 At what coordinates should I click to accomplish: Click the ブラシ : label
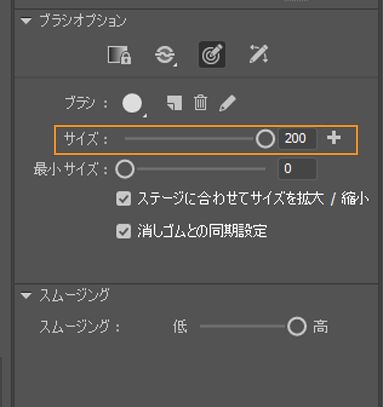click(86, 103)
